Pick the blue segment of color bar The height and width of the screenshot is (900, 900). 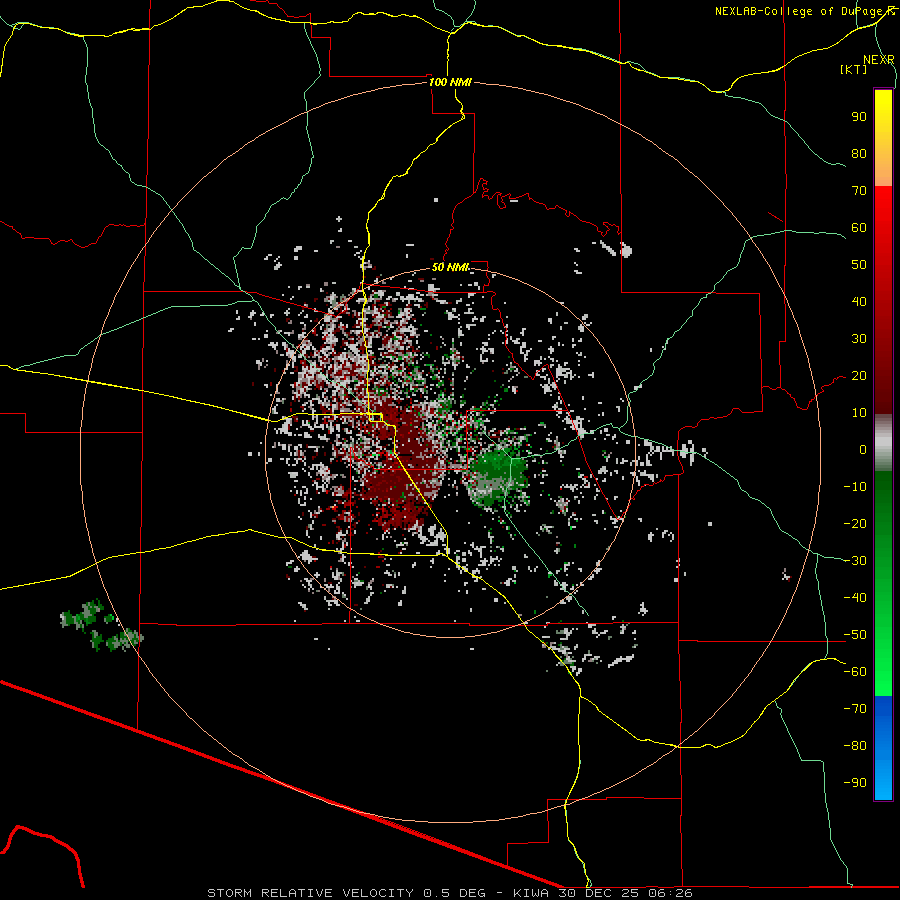[883, 748]
